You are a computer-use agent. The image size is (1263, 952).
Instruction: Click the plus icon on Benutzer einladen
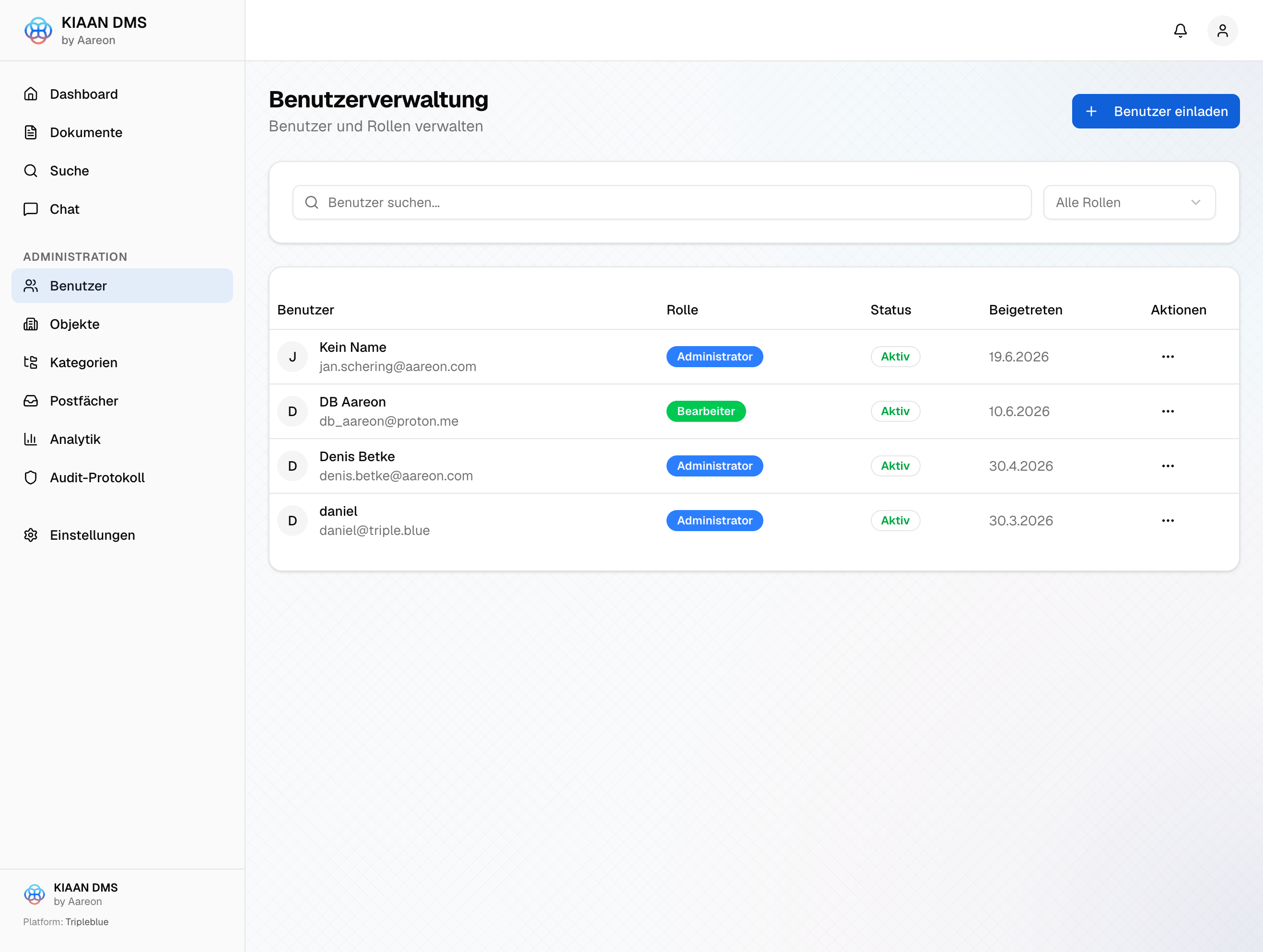click(1091, 111)
